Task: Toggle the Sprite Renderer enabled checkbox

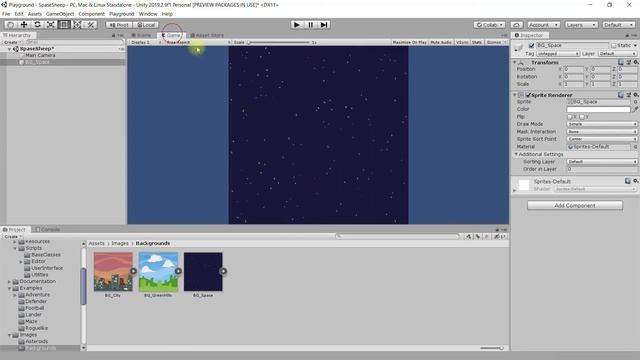Action: click(x=528, y=95)
